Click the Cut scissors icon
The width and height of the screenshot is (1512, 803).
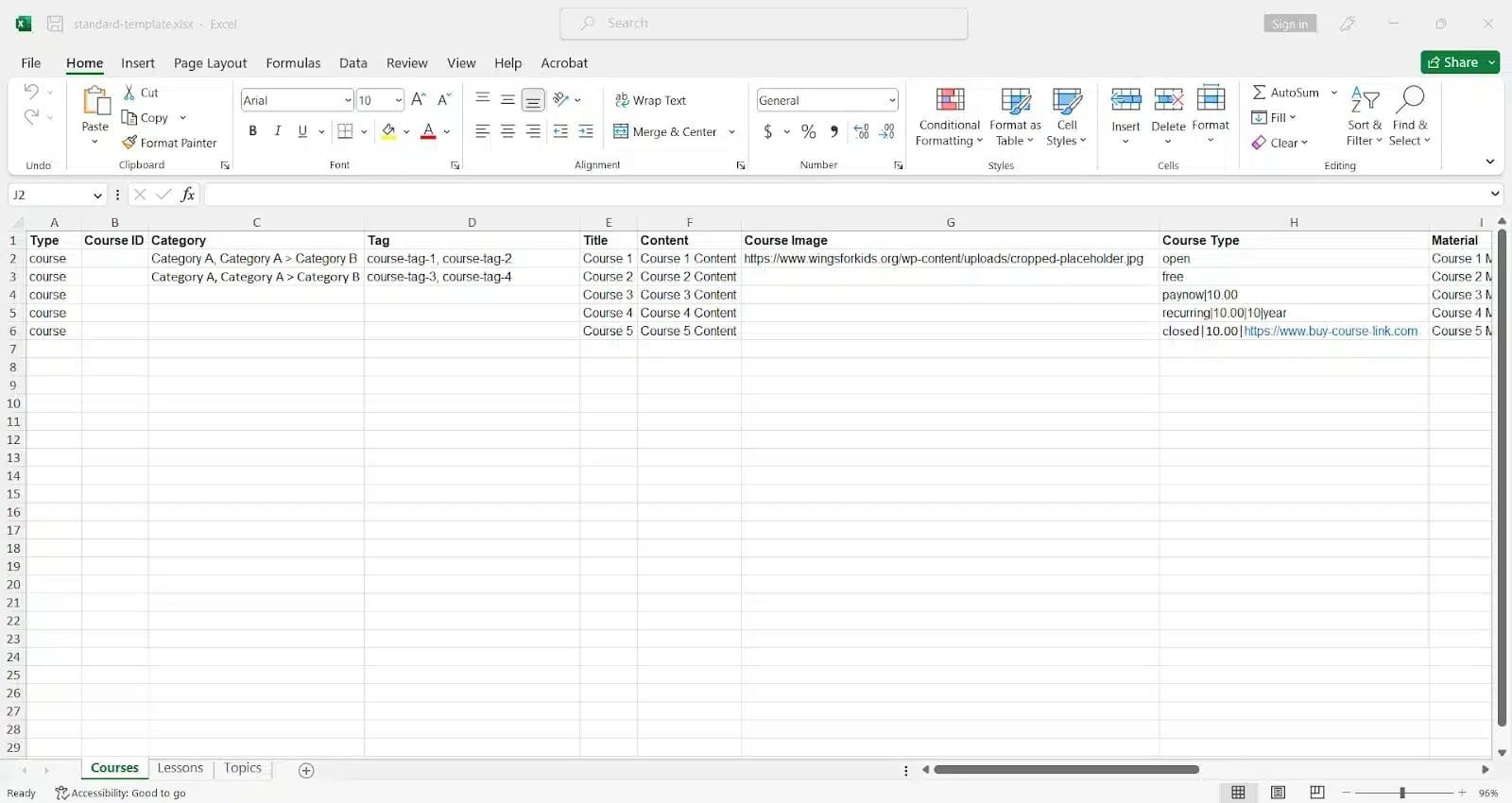[x=129, y=93]
